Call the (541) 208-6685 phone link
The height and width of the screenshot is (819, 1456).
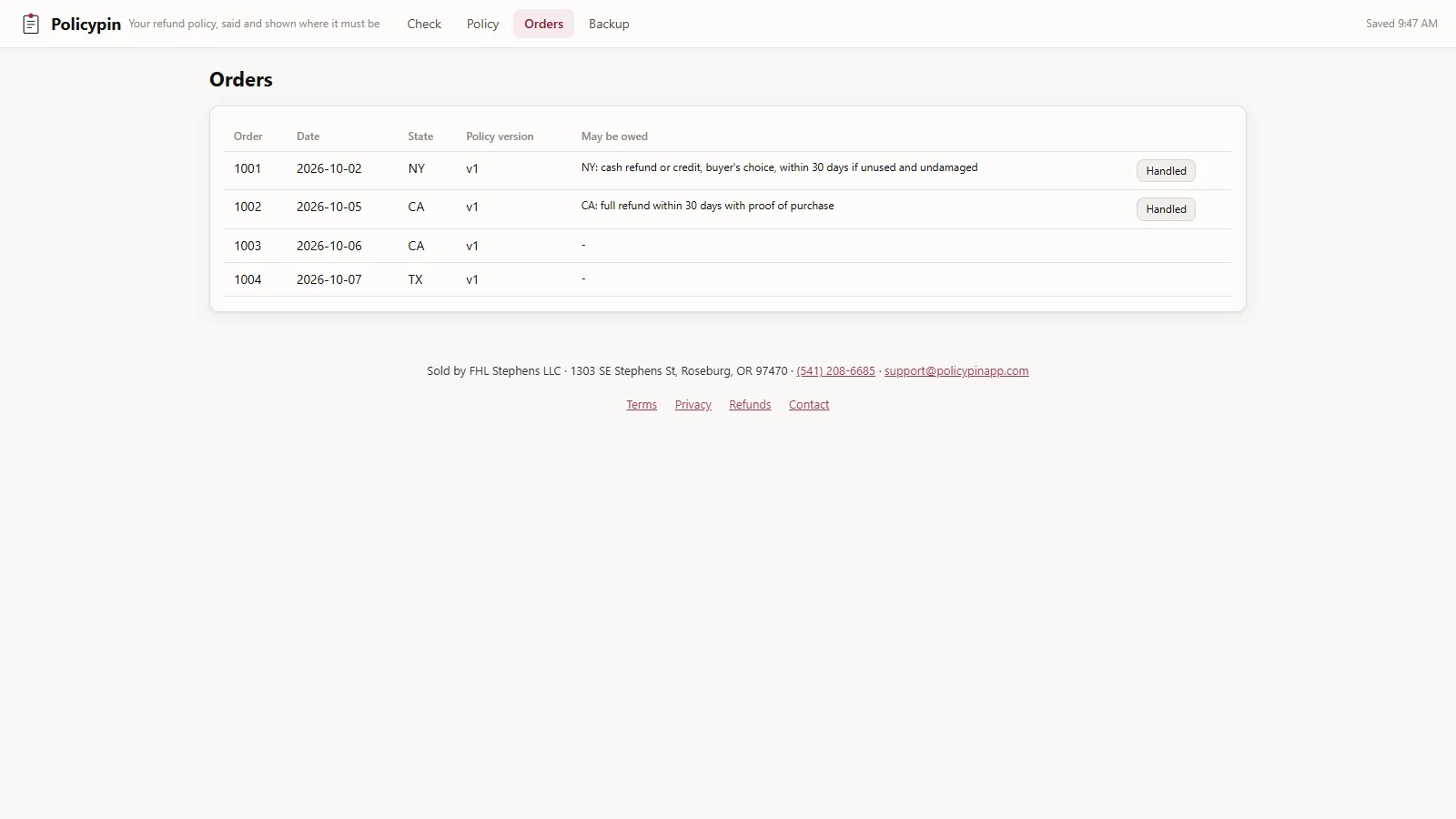pos(835,370)
